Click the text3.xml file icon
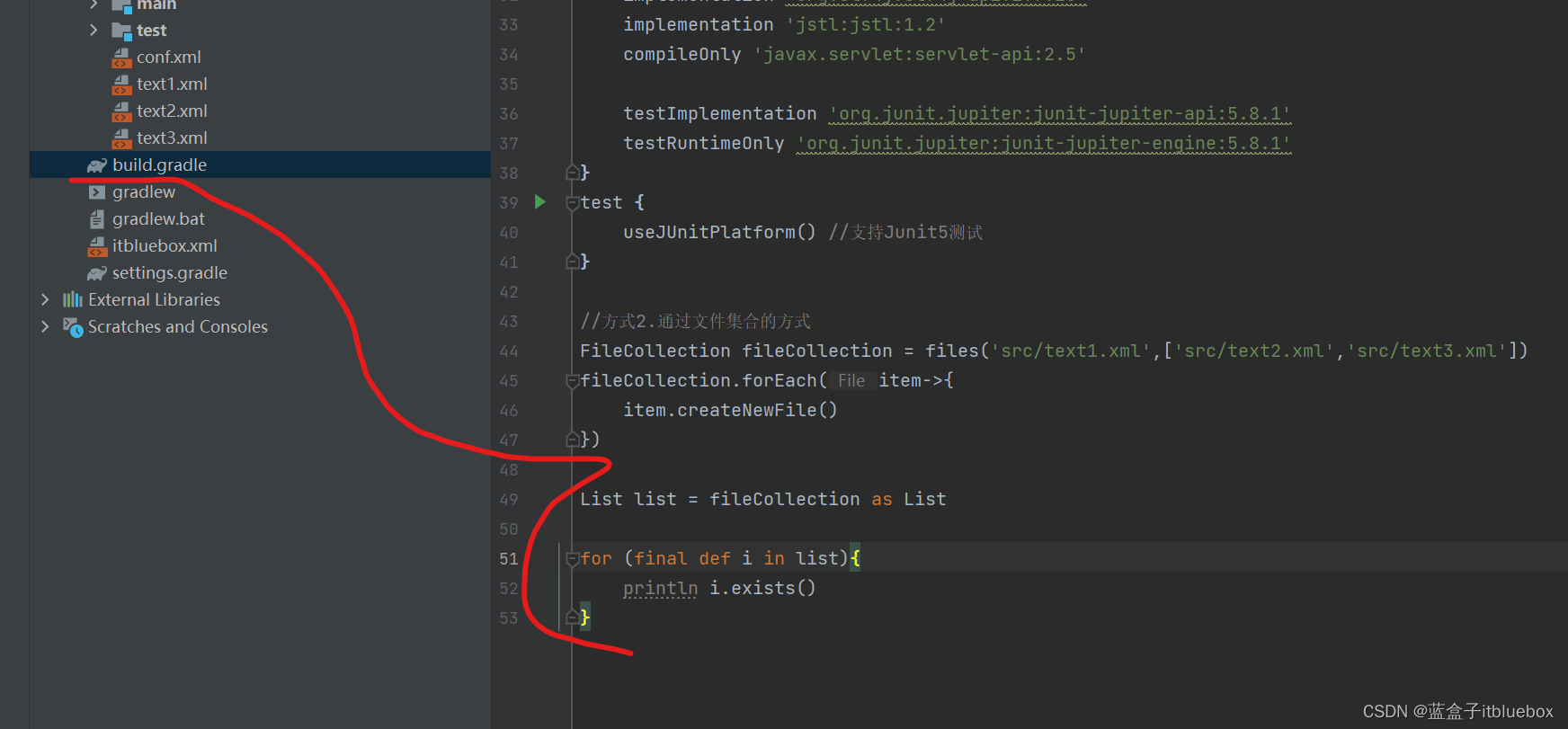This screenshot has height=729, width=1568. tap(121, 138)
